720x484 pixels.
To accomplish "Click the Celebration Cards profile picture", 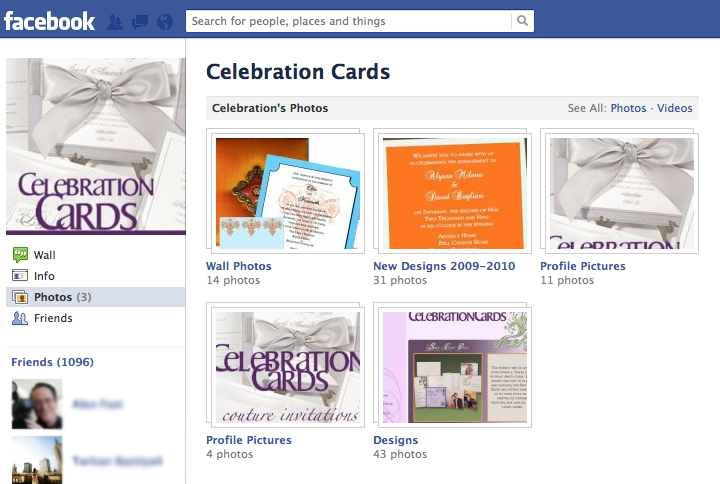I will click(95, 146).
